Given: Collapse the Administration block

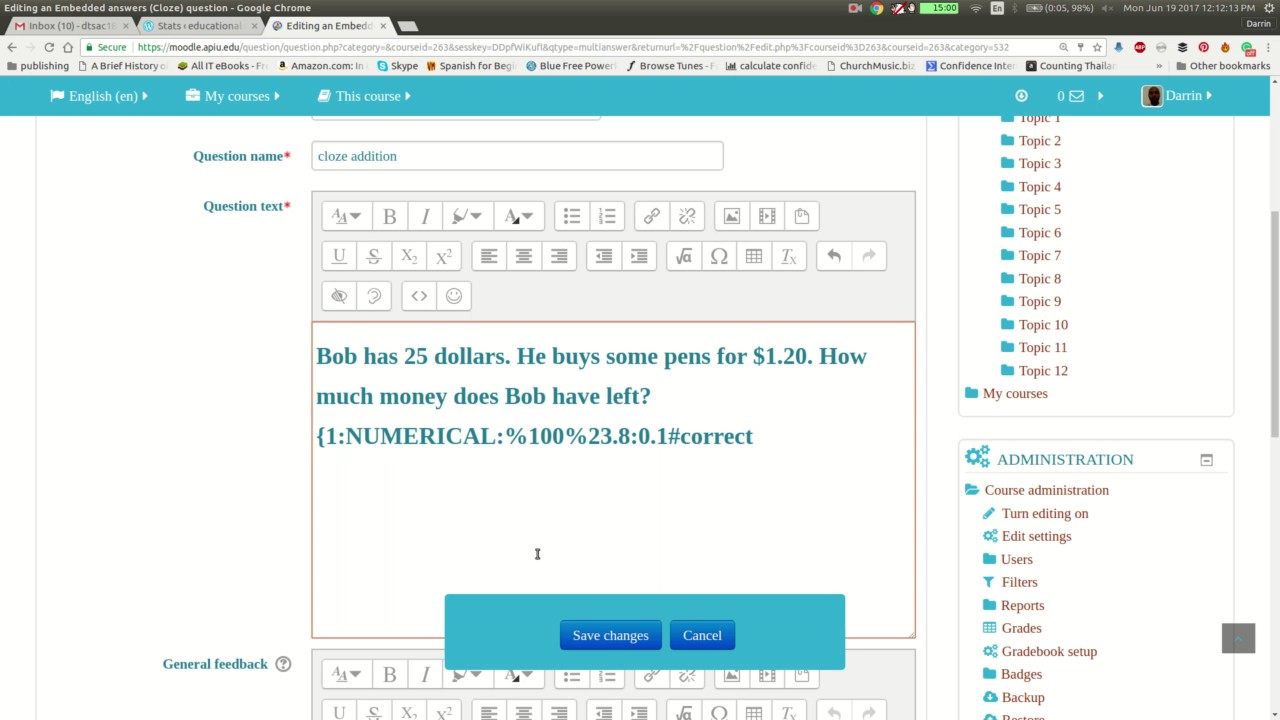Looking at the screenshot, I should click(1207, 460).
